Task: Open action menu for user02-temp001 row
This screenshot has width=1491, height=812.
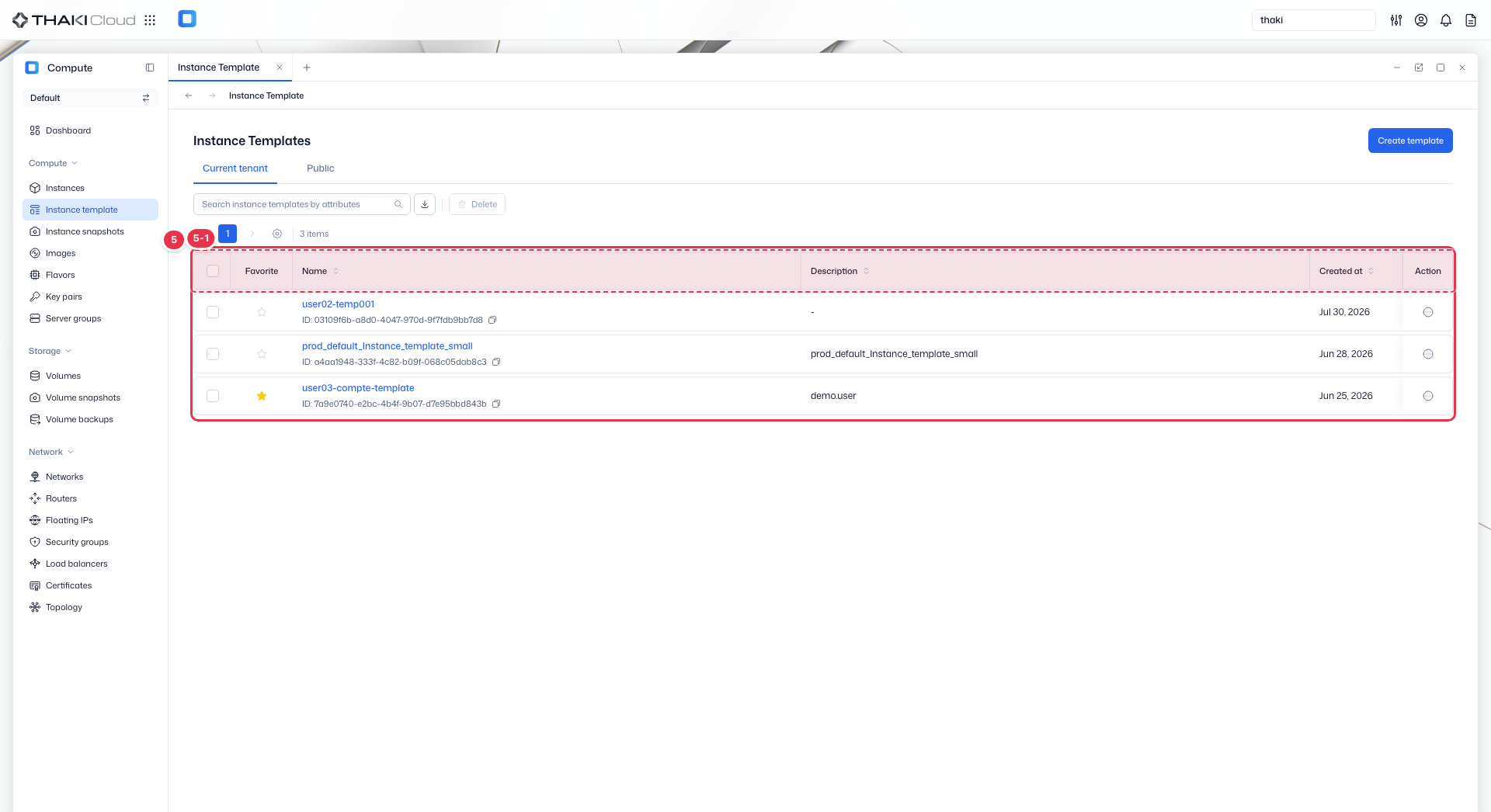Action: pos(1427,312)
